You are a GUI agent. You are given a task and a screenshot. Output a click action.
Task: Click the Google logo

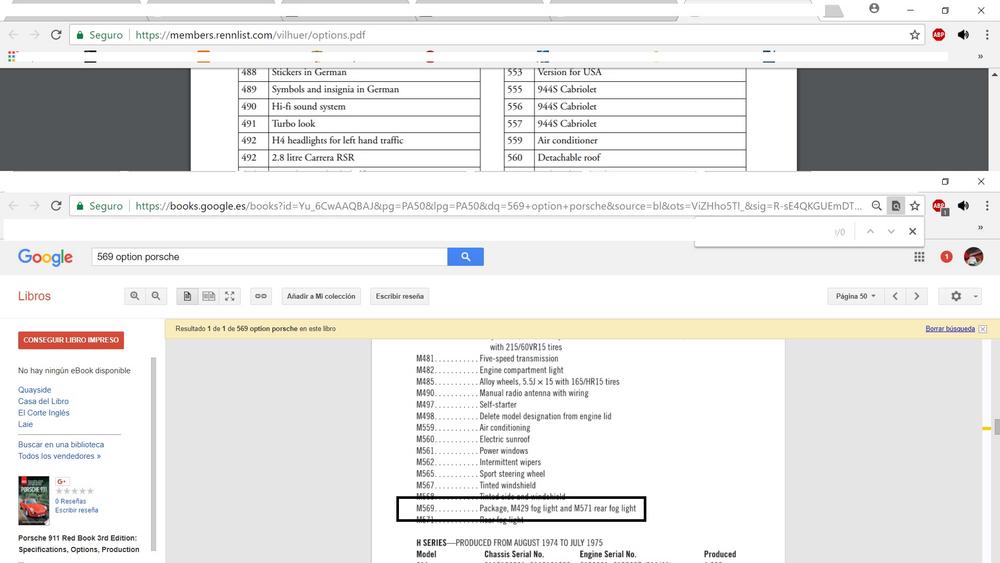tap(45, 257)
